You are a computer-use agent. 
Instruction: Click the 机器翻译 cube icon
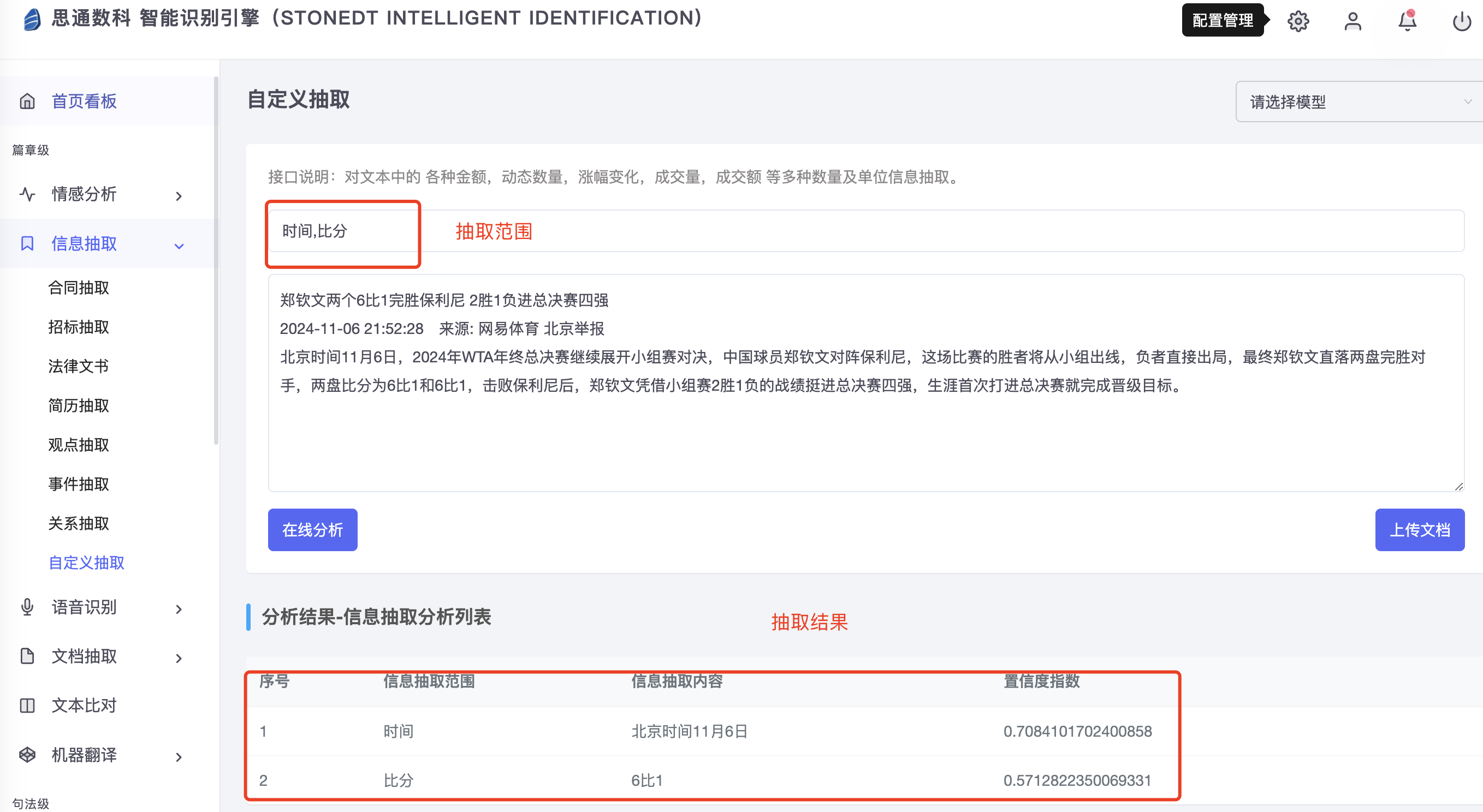pyautogui.click(x=27, y=755)
